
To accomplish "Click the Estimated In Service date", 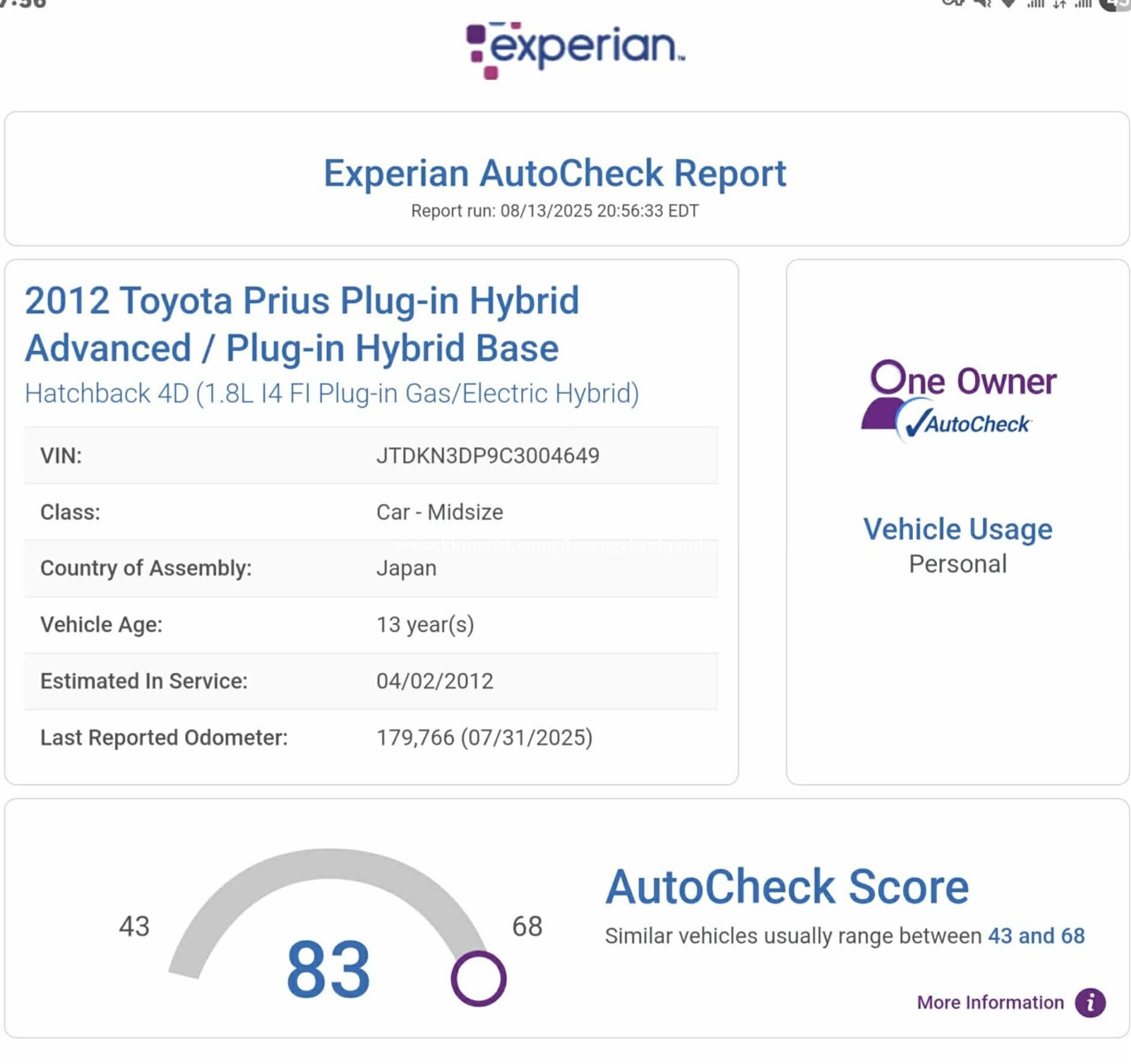I will [434, 681].
